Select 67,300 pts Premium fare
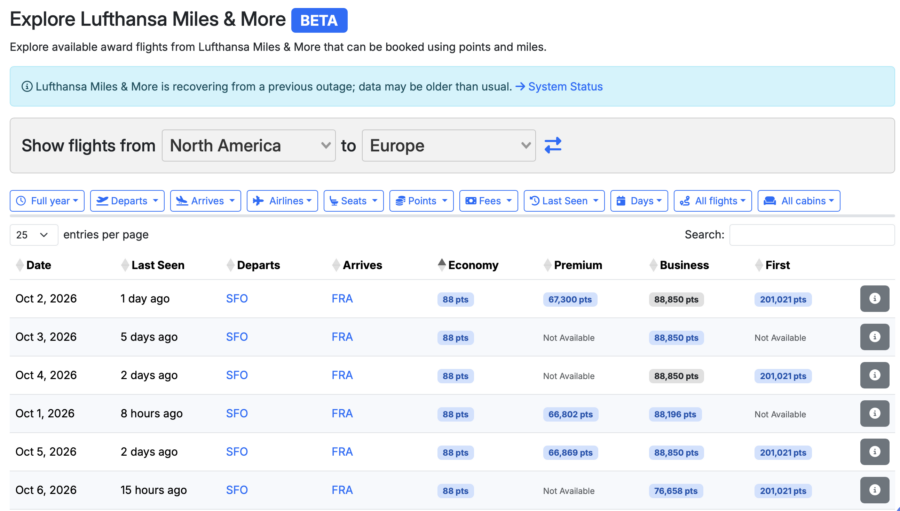Image resolution: width=900 pixels, height=511 pixels. [x=570, y=299]
